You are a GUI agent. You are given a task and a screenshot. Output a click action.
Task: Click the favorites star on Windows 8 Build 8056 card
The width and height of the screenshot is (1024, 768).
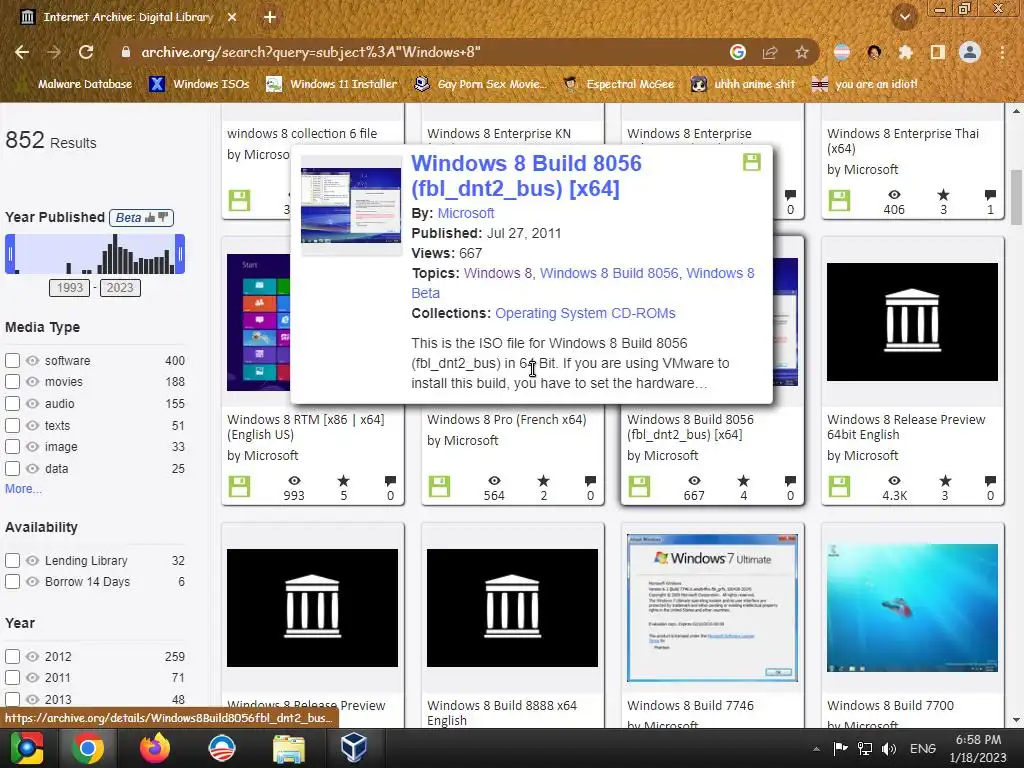(x=743, y=481)
